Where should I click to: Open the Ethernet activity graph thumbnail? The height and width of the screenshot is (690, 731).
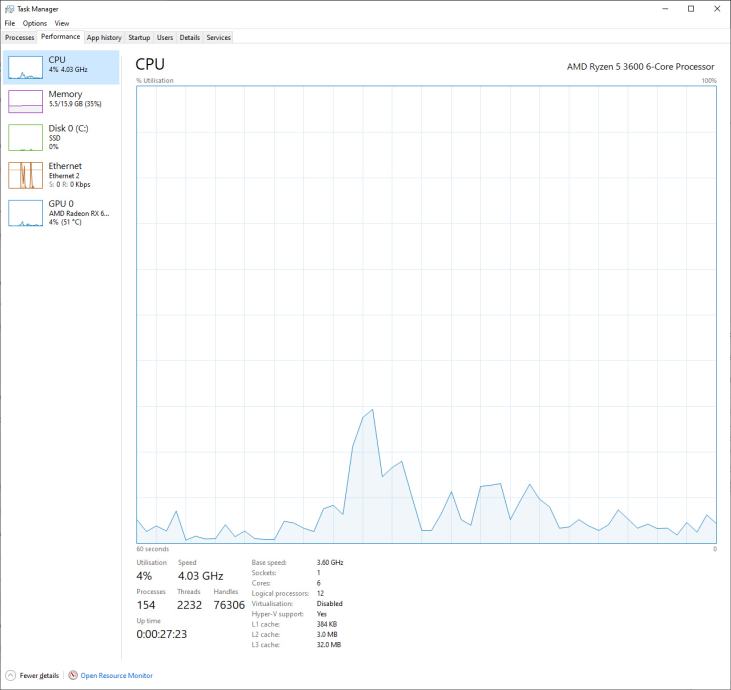pyautogui.click(x=25, y=175)
